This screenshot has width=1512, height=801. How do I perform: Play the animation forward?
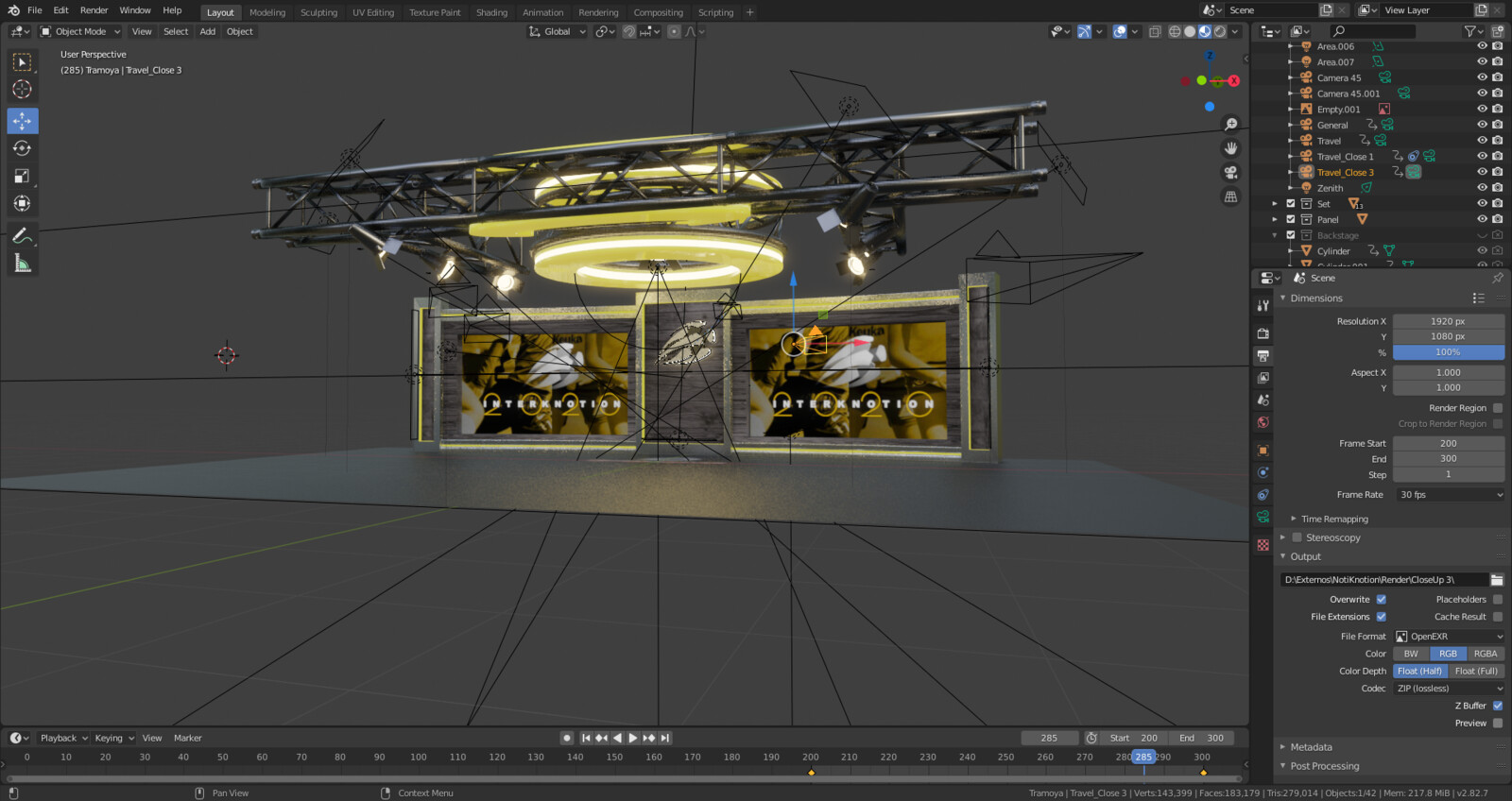coord(632,739)
